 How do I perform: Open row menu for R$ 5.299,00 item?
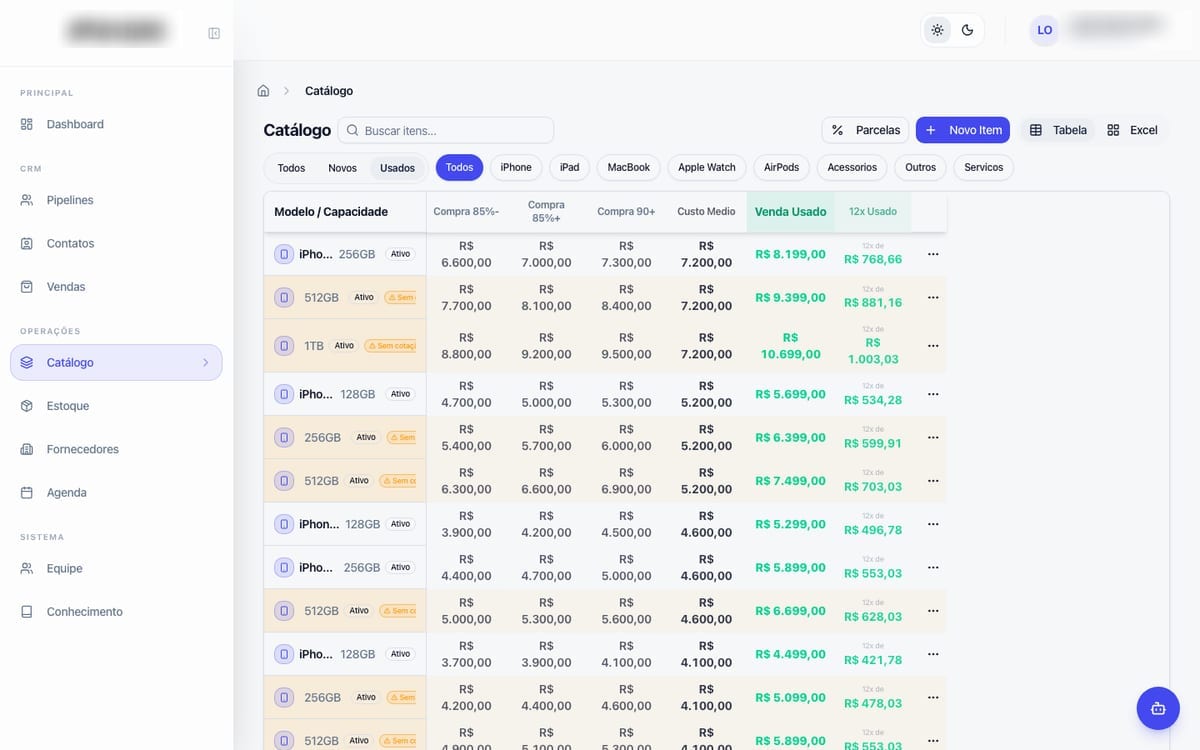pyautogui.click(x=933, y=524)
